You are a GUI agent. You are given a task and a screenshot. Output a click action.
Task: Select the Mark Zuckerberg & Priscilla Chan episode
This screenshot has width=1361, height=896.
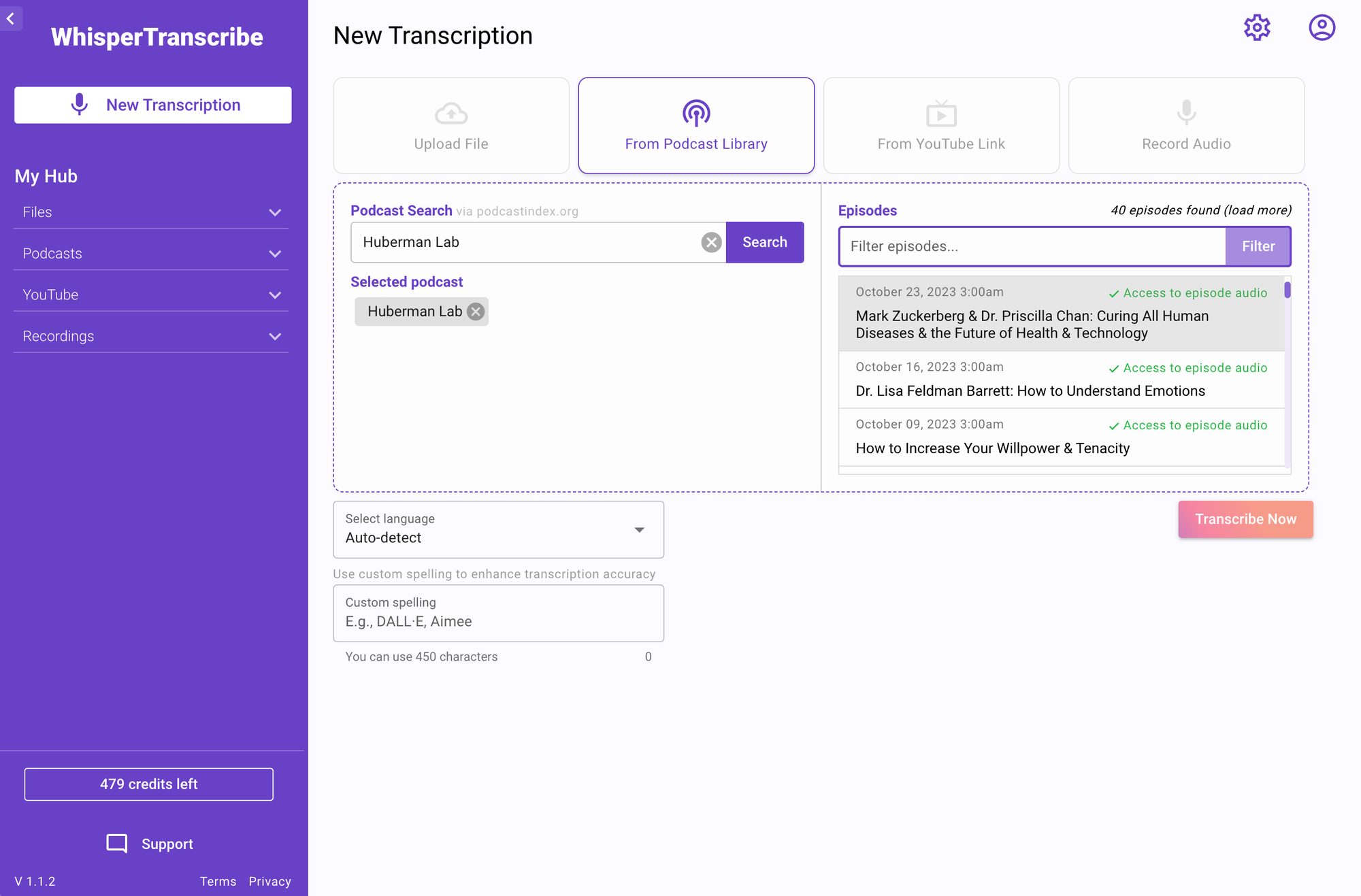pyautogui.click(x=1062, y=314)
